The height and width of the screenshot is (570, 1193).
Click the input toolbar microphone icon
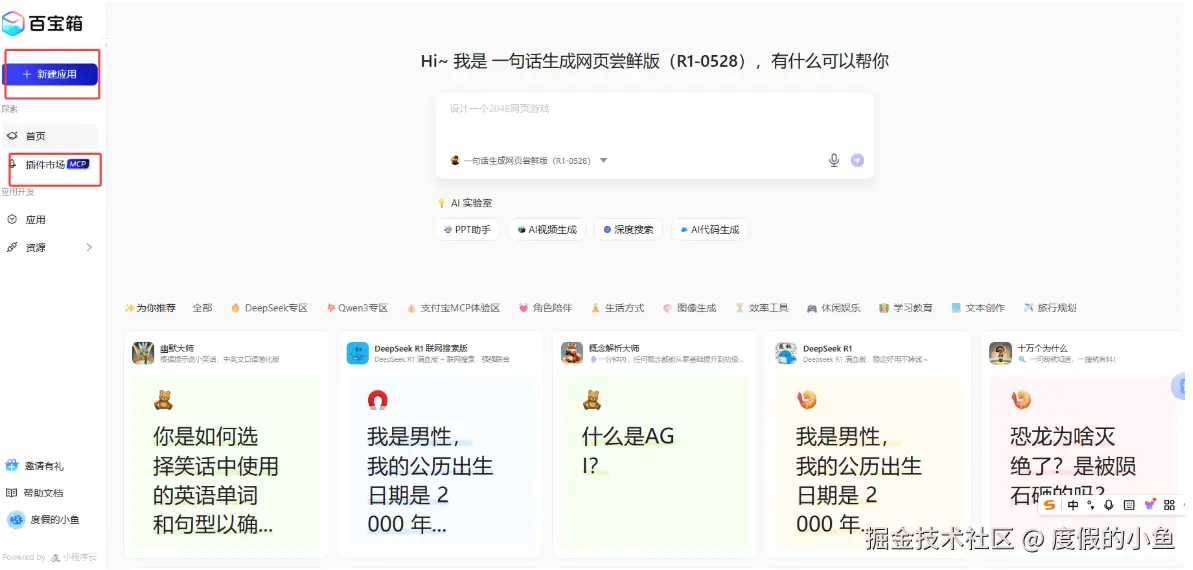click(x=1109, y=505)
